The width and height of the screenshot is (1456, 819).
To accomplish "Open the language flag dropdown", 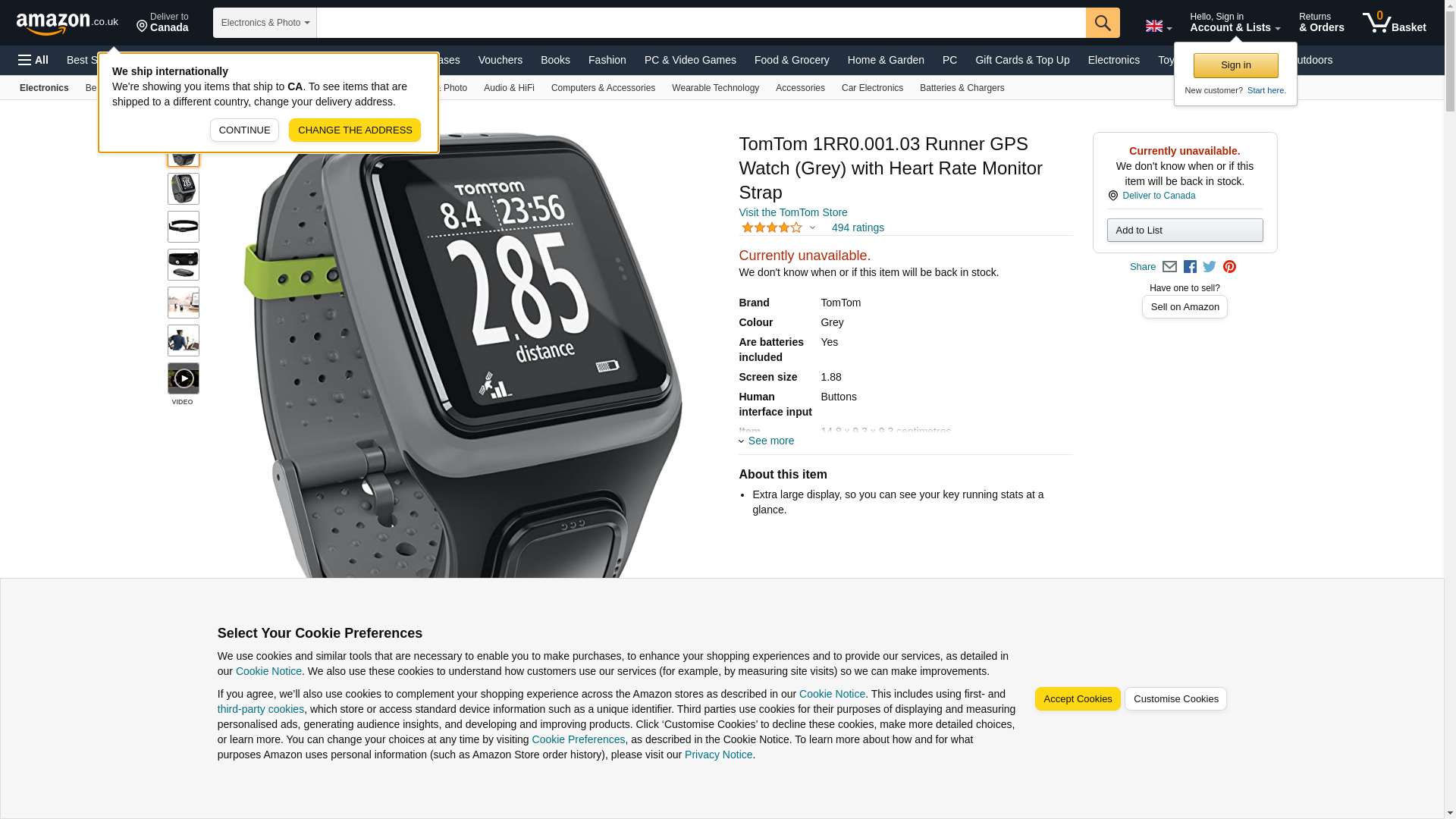I will coord(1159,27).
